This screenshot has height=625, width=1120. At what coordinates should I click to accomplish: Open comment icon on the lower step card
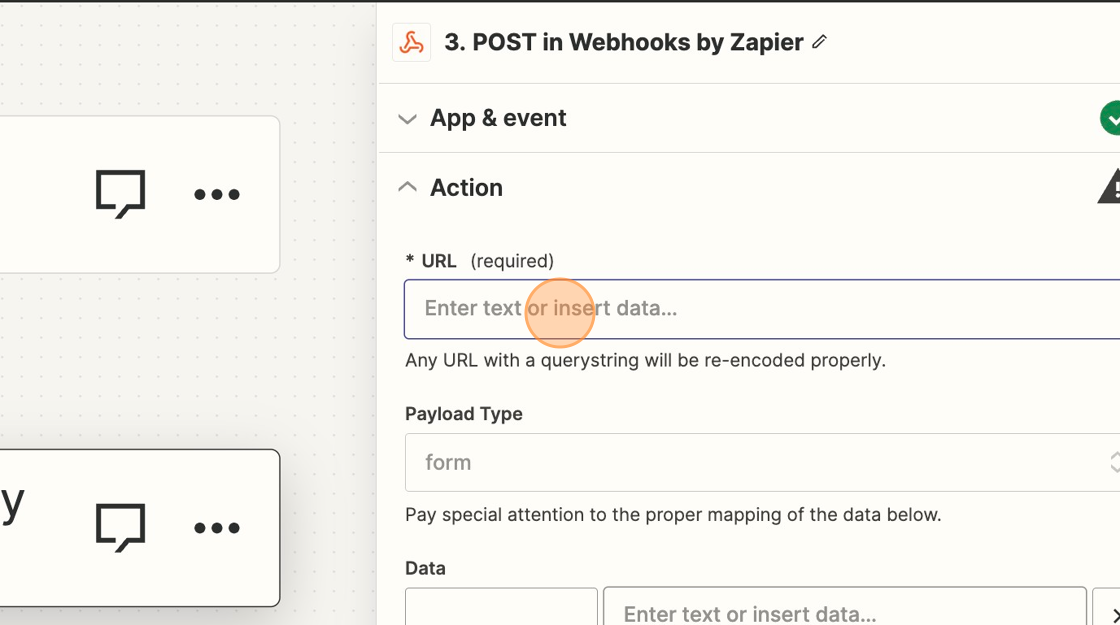click(121, 528)
